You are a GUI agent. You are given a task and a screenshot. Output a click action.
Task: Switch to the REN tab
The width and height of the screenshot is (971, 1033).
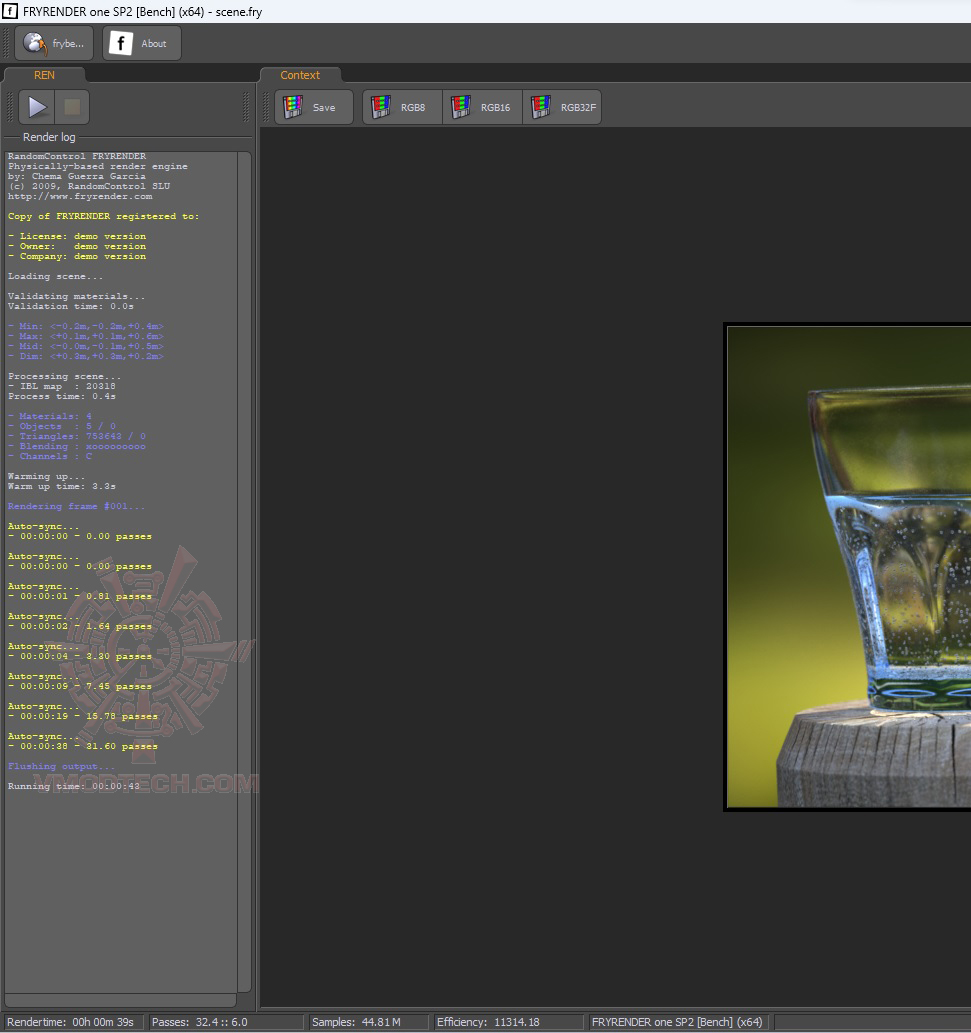click(x=44, y=75)
